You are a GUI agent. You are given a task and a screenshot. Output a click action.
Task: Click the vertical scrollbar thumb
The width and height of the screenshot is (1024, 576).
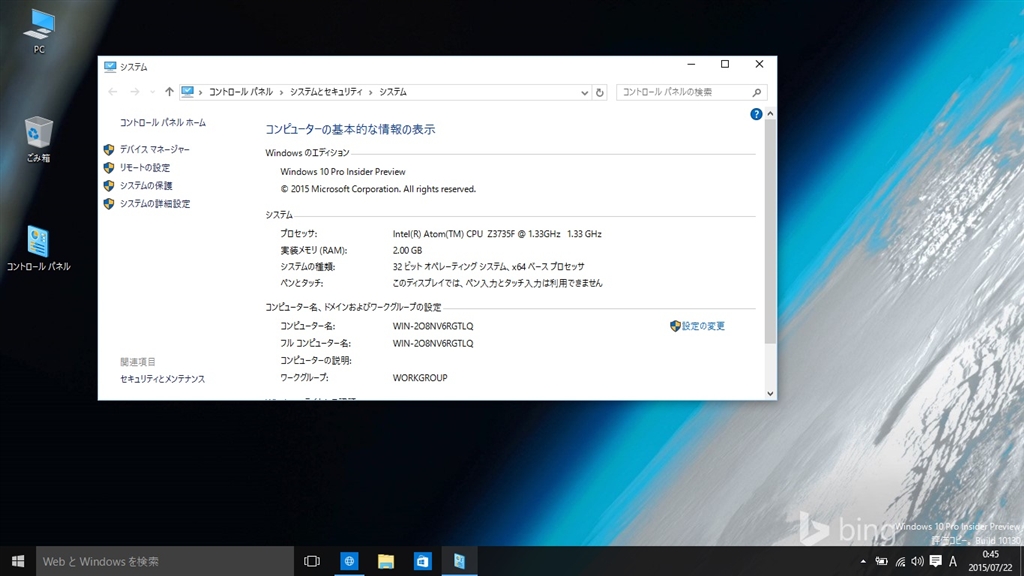coord(770,231)
